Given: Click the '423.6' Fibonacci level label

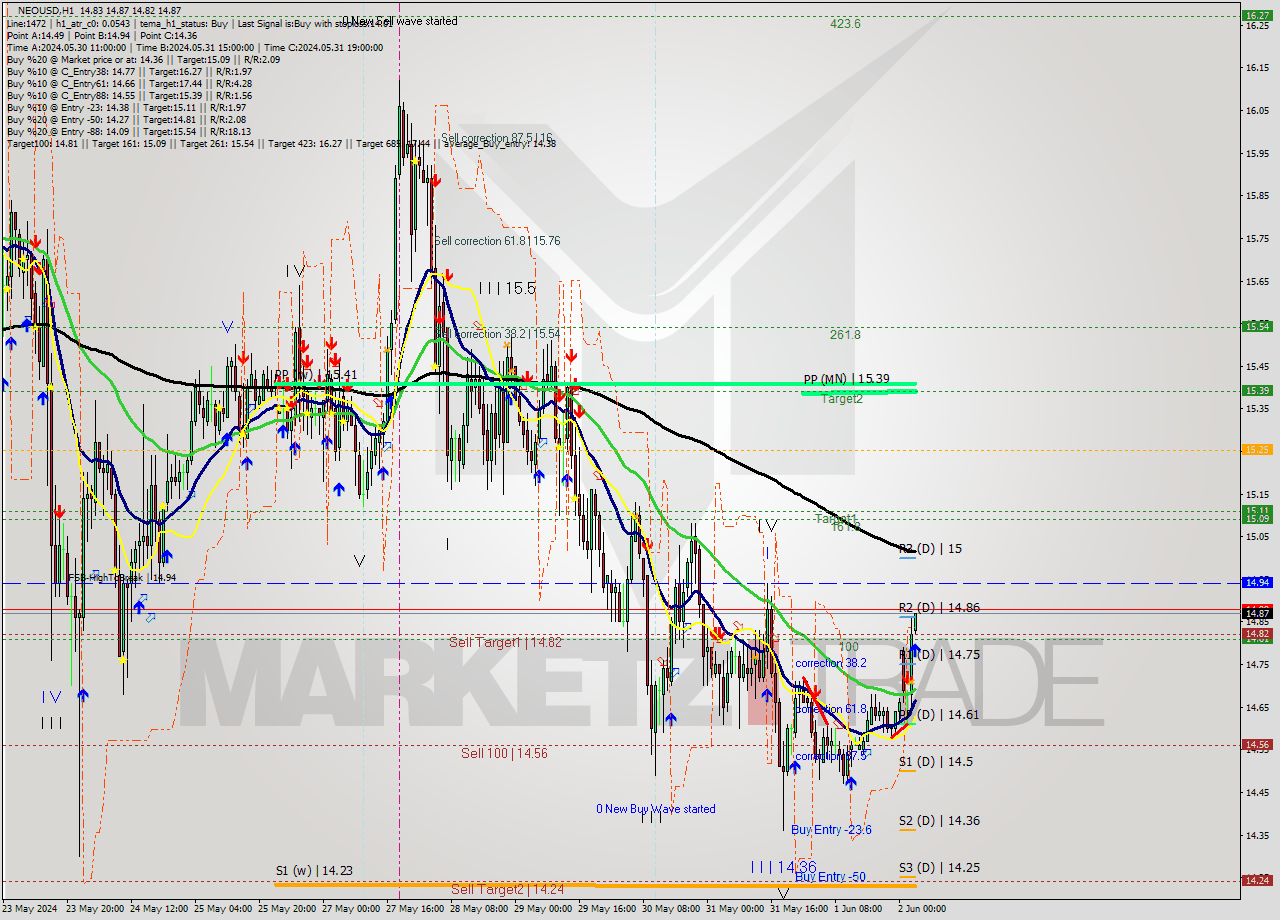Looking at the screenshot, I should tap(845, 24).
